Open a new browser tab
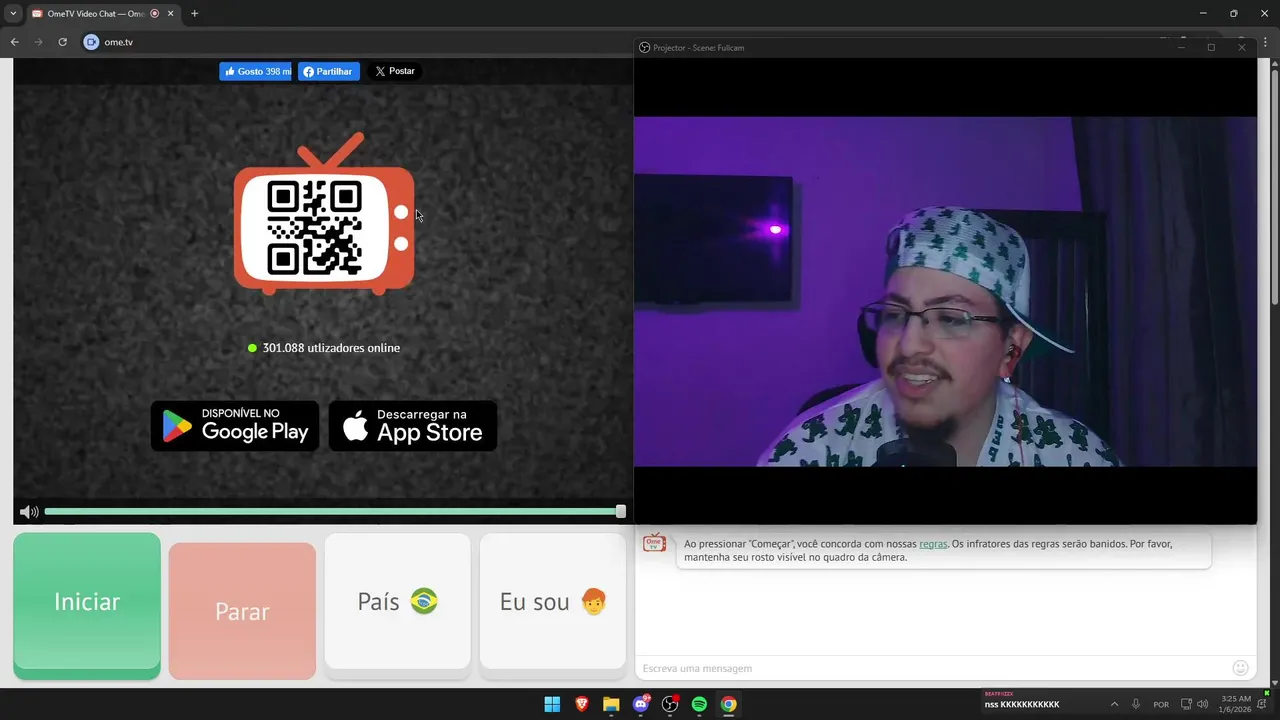 tap(195, 14)
